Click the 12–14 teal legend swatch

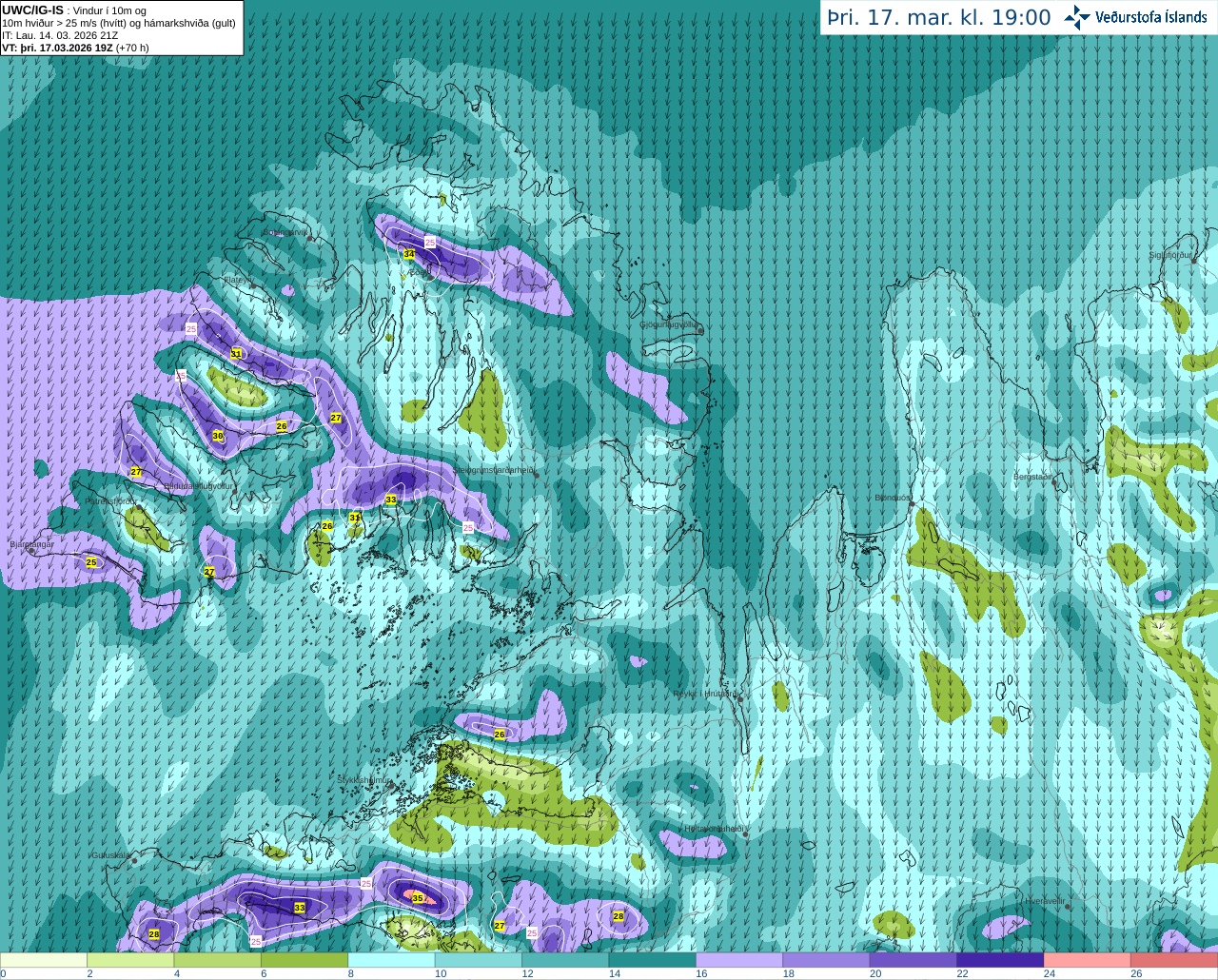tap(566, 960)
